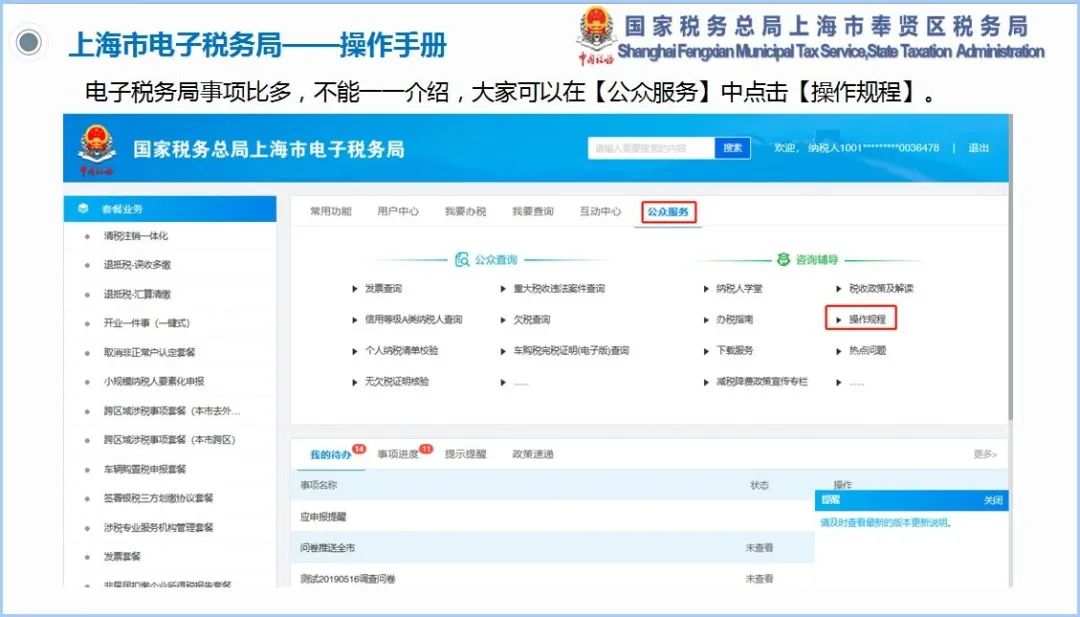Open 签署银税三方划缴协议套餐
1080x617 pixels.
point(158,499)
